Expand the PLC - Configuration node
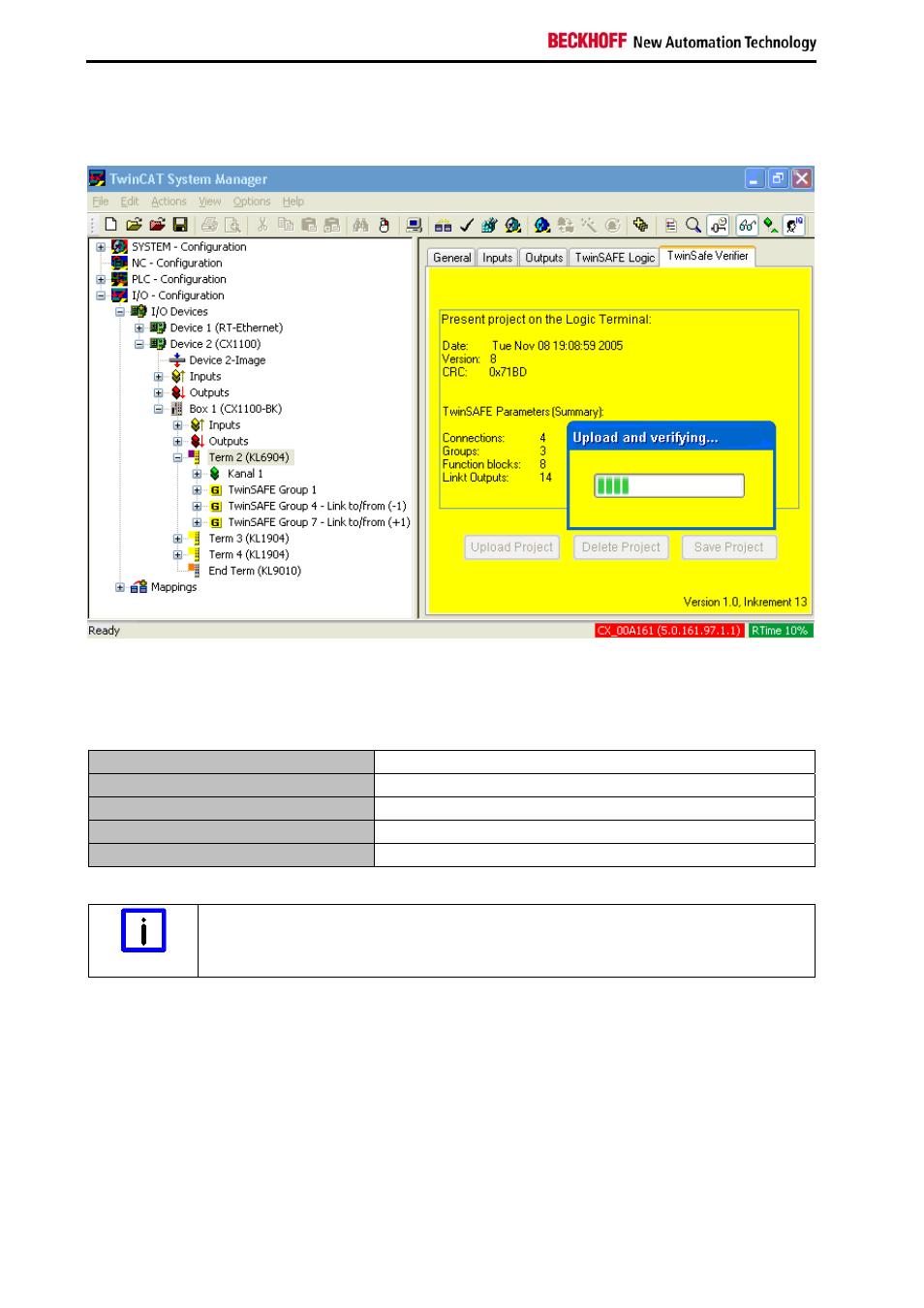 pyautogui.click(x=101, y=279)
